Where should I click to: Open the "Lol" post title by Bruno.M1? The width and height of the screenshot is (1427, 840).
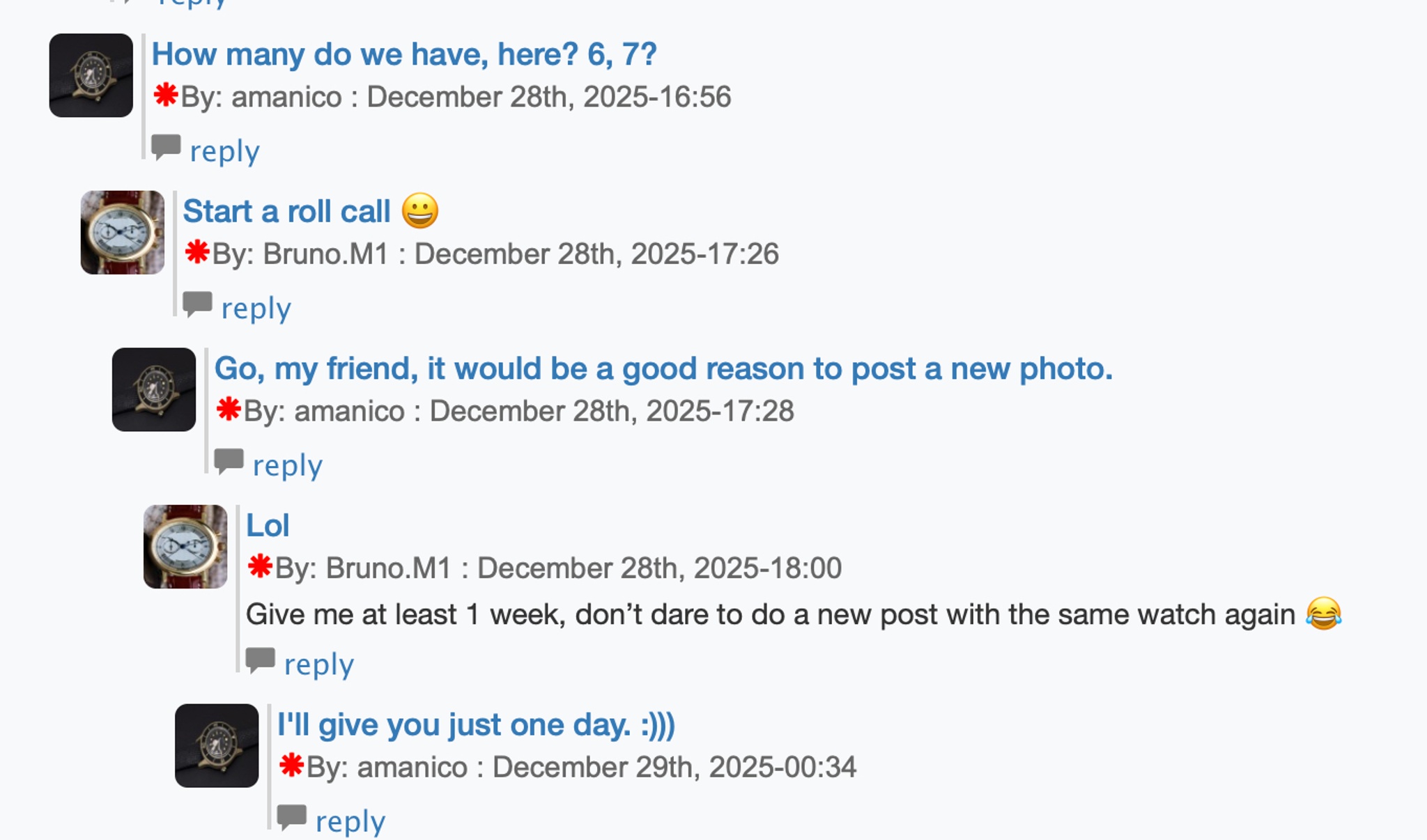pyautogui.click(x=268, y=526)
